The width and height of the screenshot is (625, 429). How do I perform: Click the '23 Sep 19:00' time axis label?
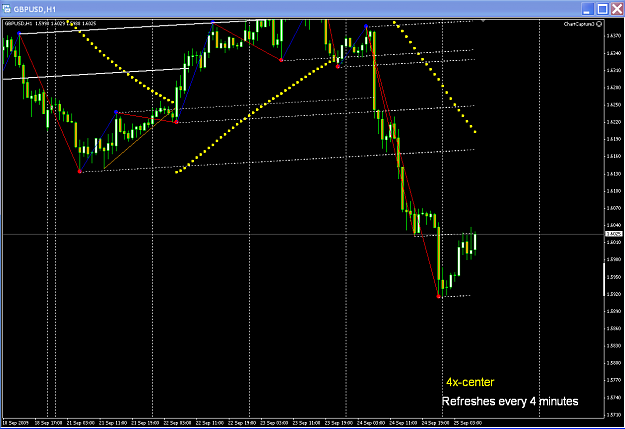(x=339, y=423)
